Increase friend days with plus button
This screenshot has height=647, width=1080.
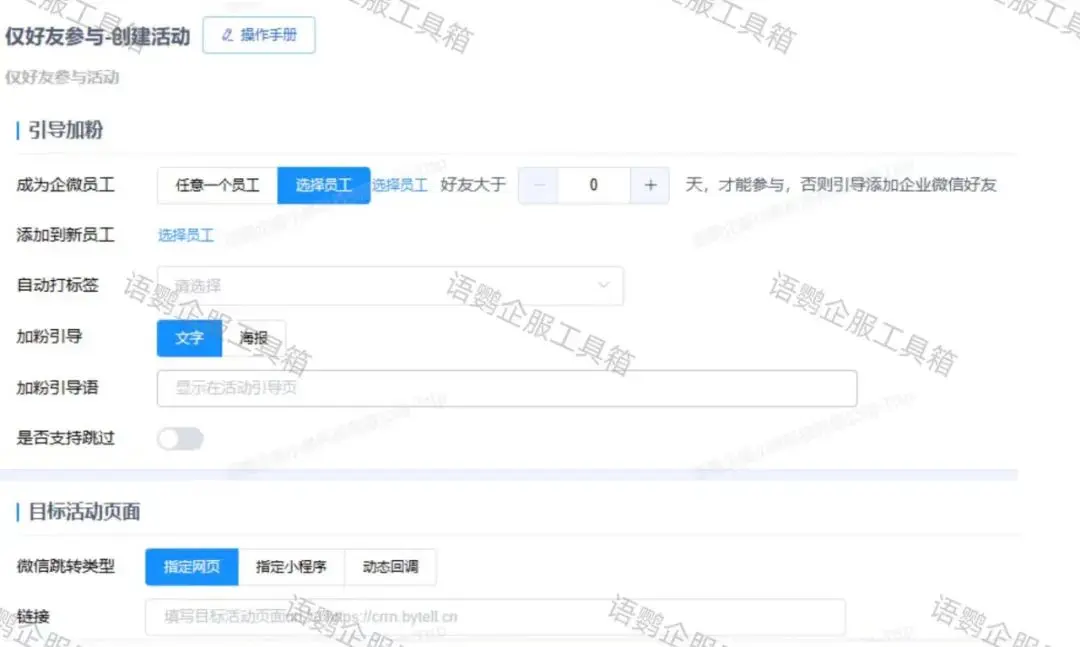pyautogui.click(x=650, y=185)
